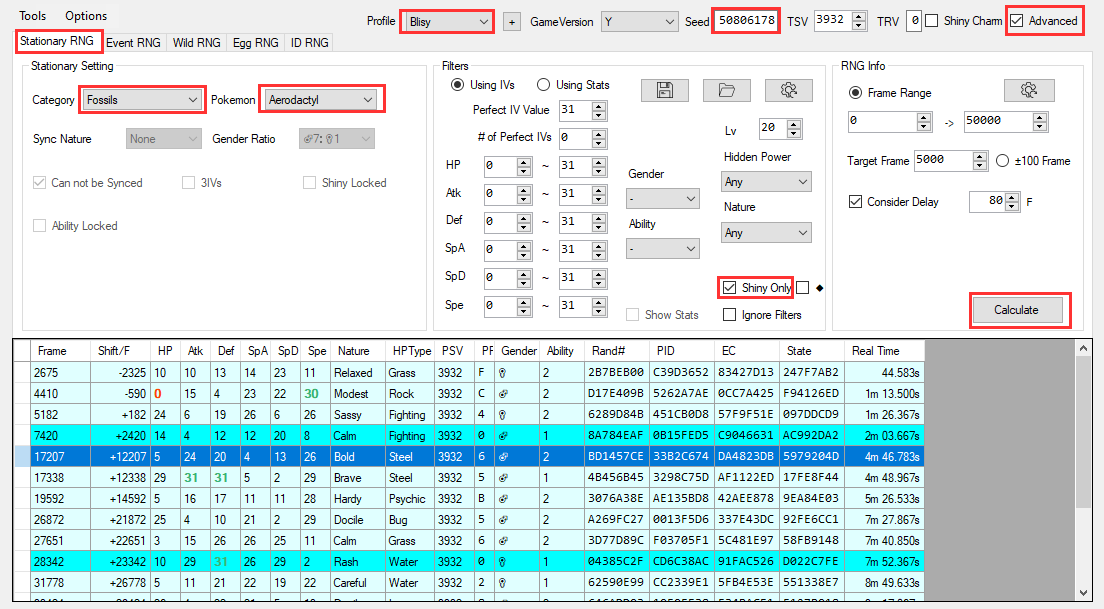Click the Calculate button
The image size is (1104, 609).
point(1016,310)
